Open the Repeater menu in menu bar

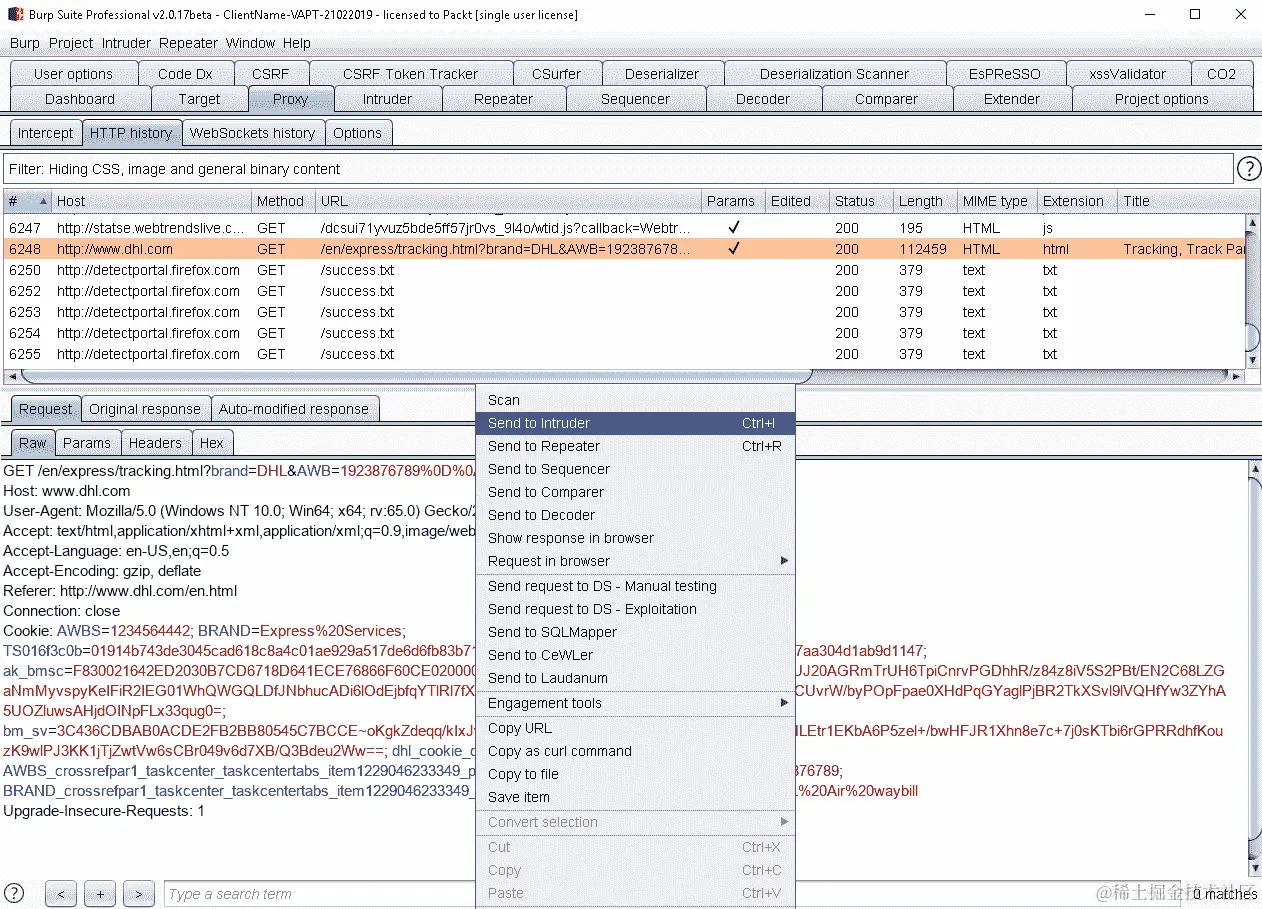tap(188, 43)
